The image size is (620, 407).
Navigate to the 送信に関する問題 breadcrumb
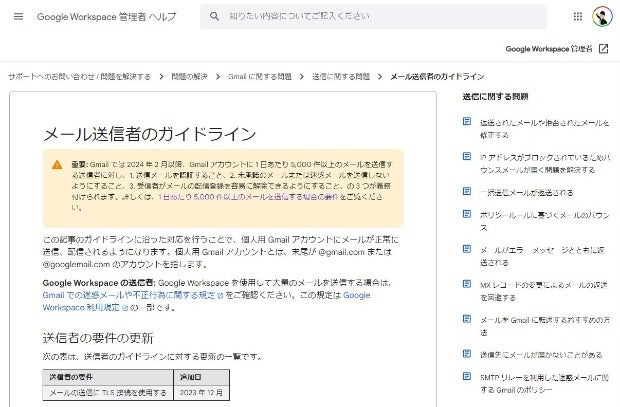(340, 76)
